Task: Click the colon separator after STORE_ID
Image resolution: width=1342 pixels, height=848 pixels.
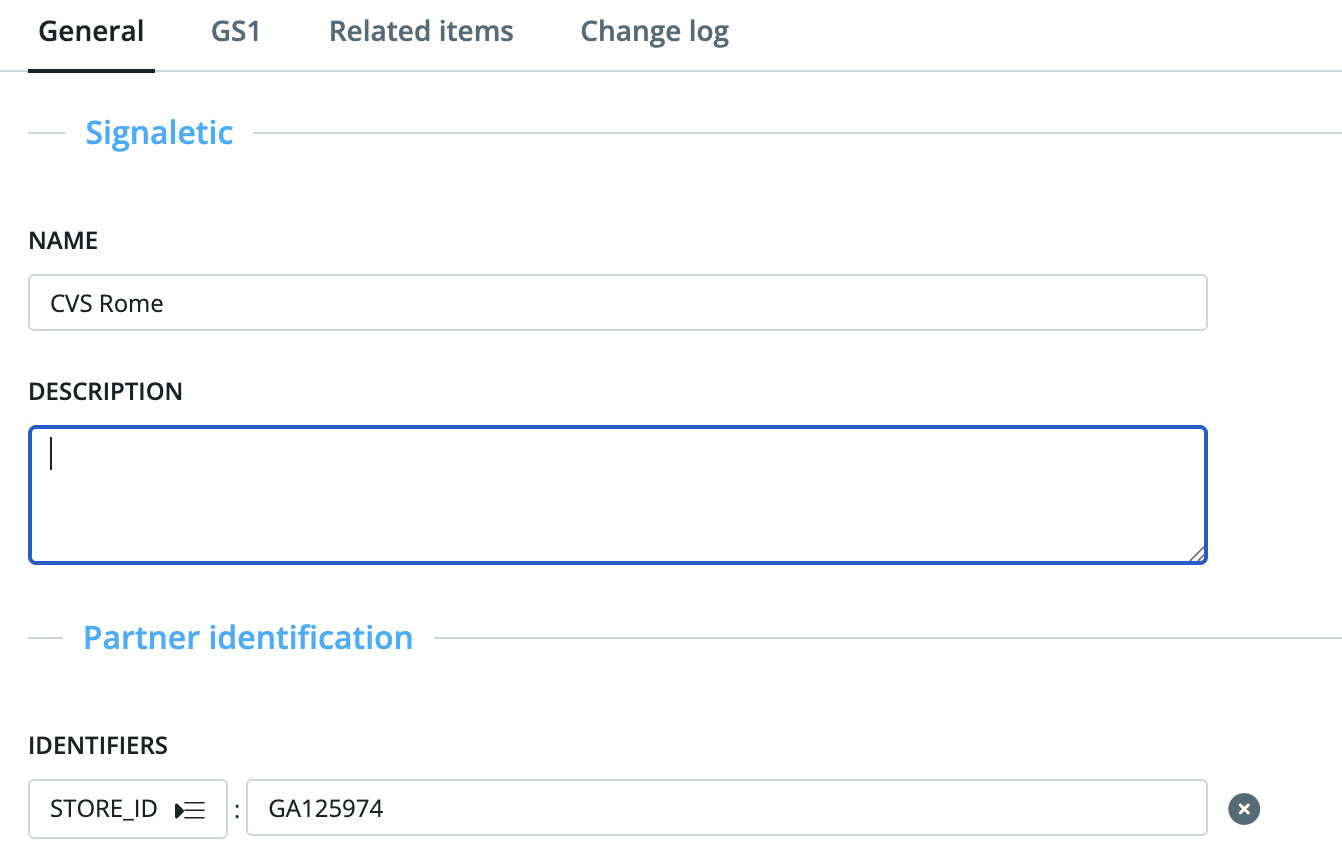Action: point(237,809)
